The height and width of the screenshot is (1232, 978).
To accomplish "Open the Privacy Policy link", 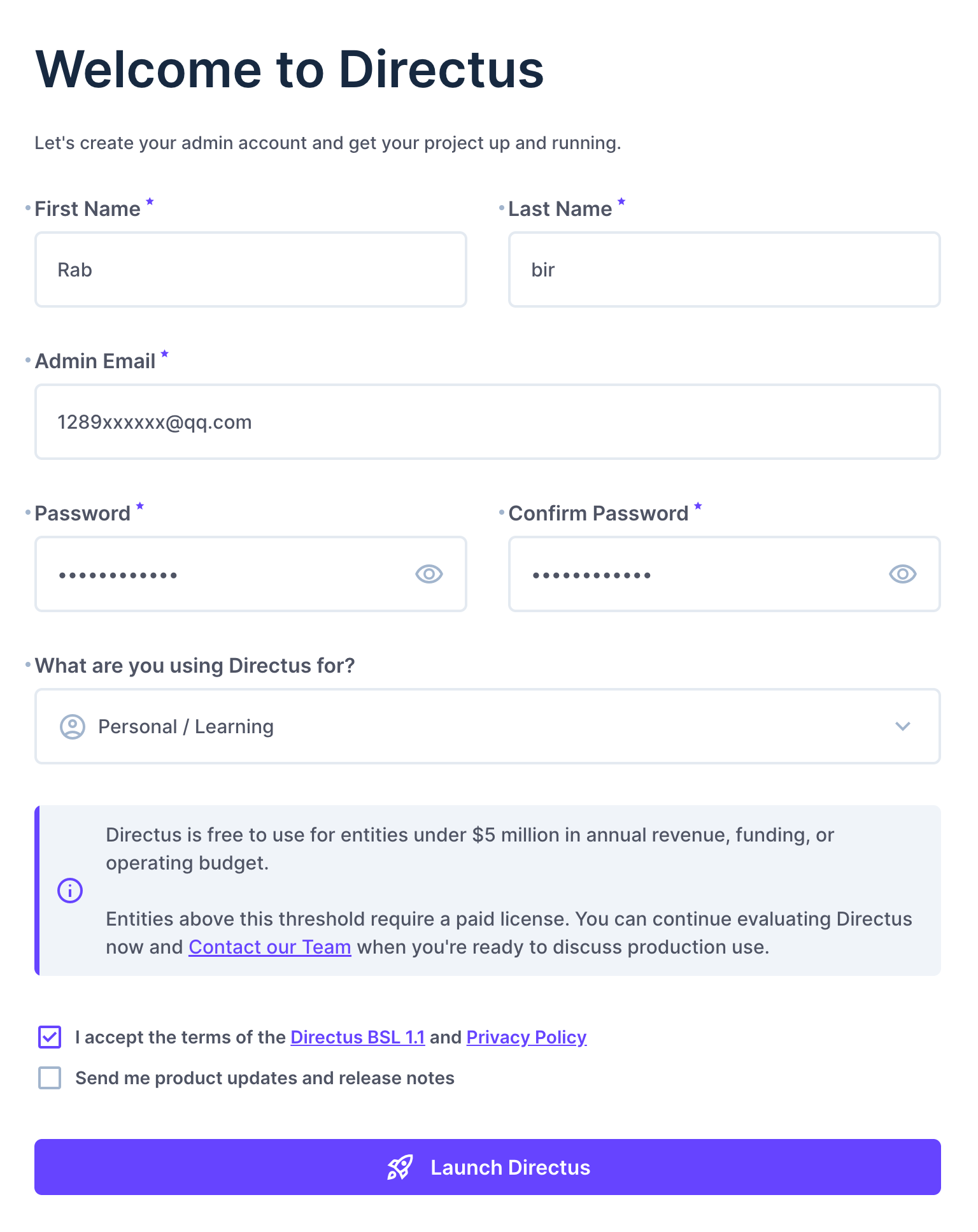I will [x=527, y=1037].
